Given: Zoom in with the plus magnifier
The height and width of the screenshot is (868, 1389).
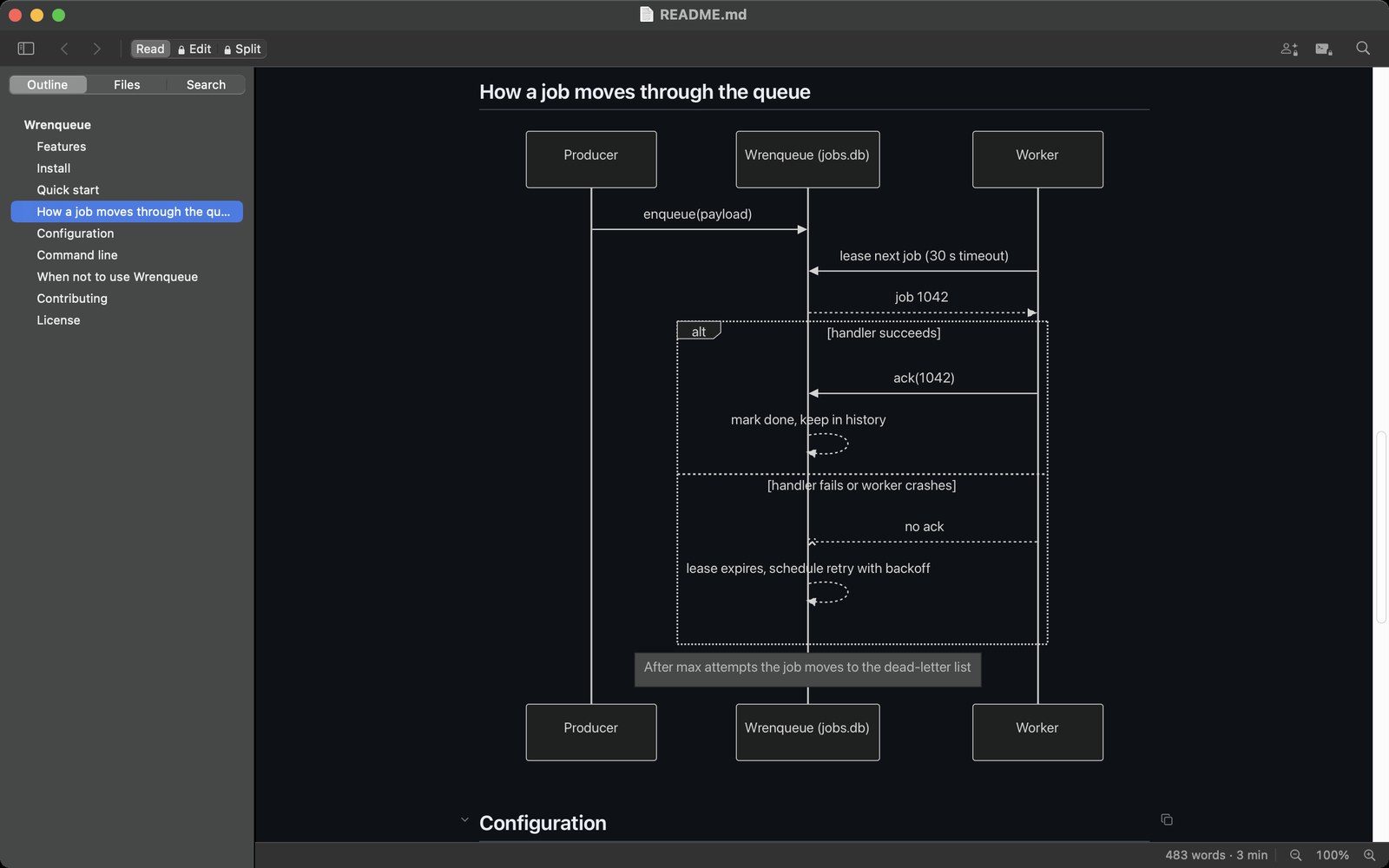Looking at the screenshot, I should 1370,855.
